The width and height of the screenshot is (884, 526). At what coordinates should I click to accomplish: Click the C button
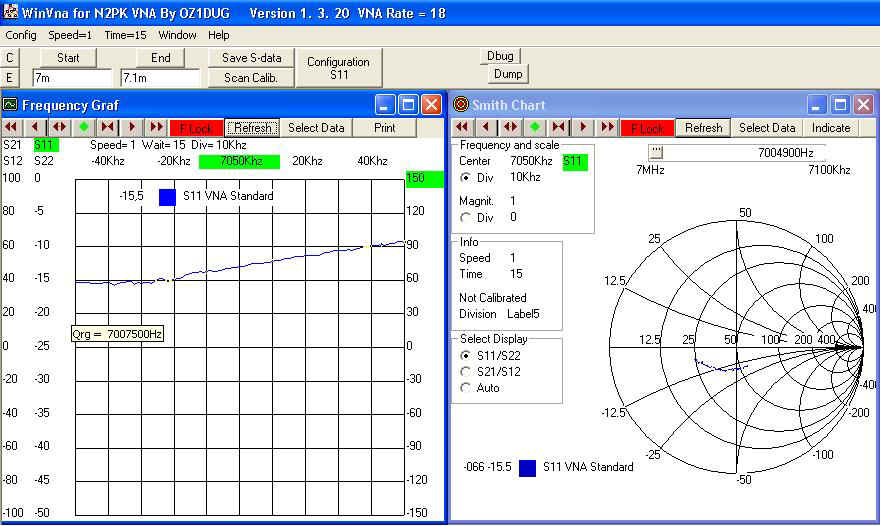[x=10, y=58]
